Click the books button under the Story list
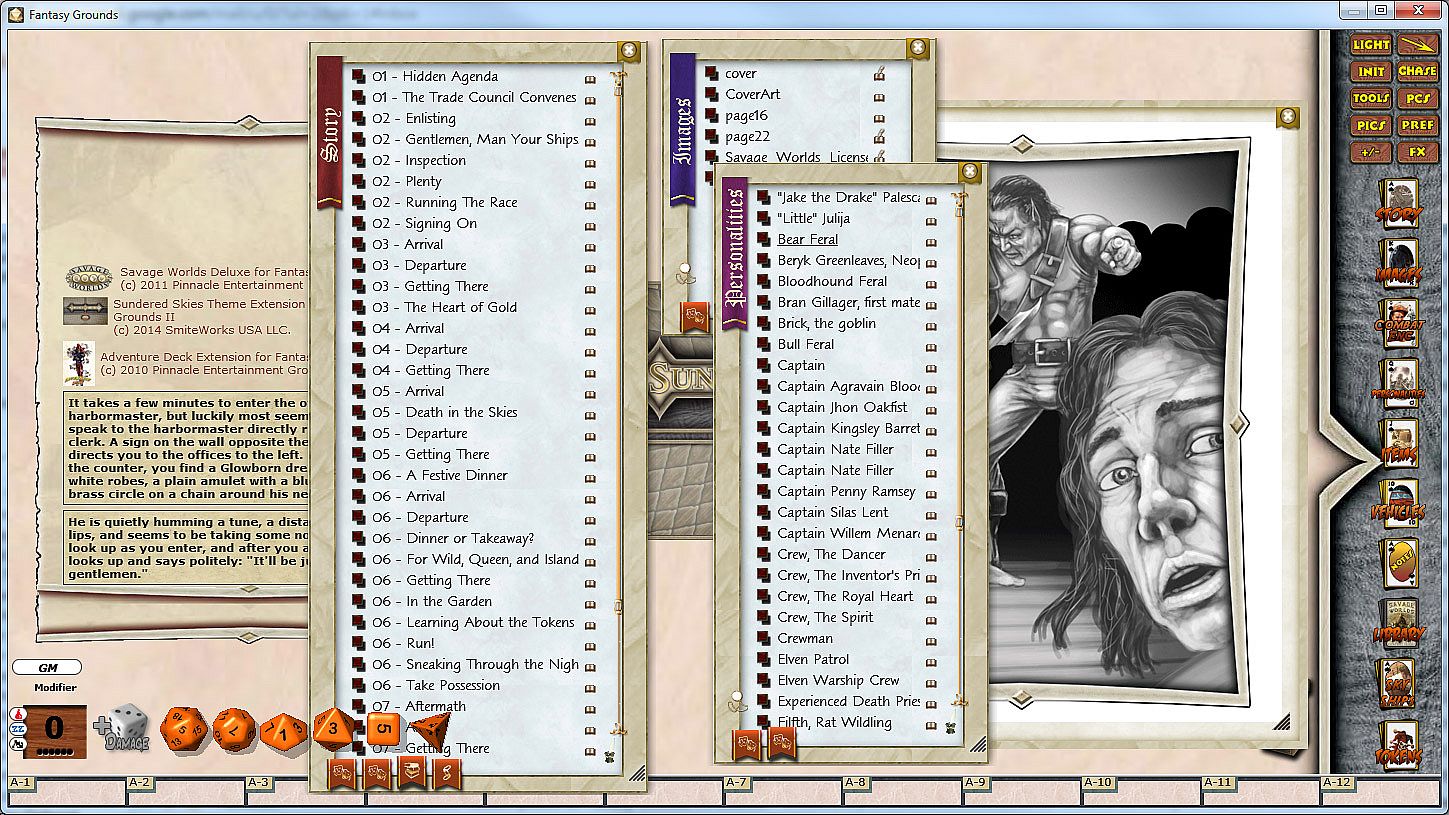This screenshot has width=1449, height=815. pos(412,773)
